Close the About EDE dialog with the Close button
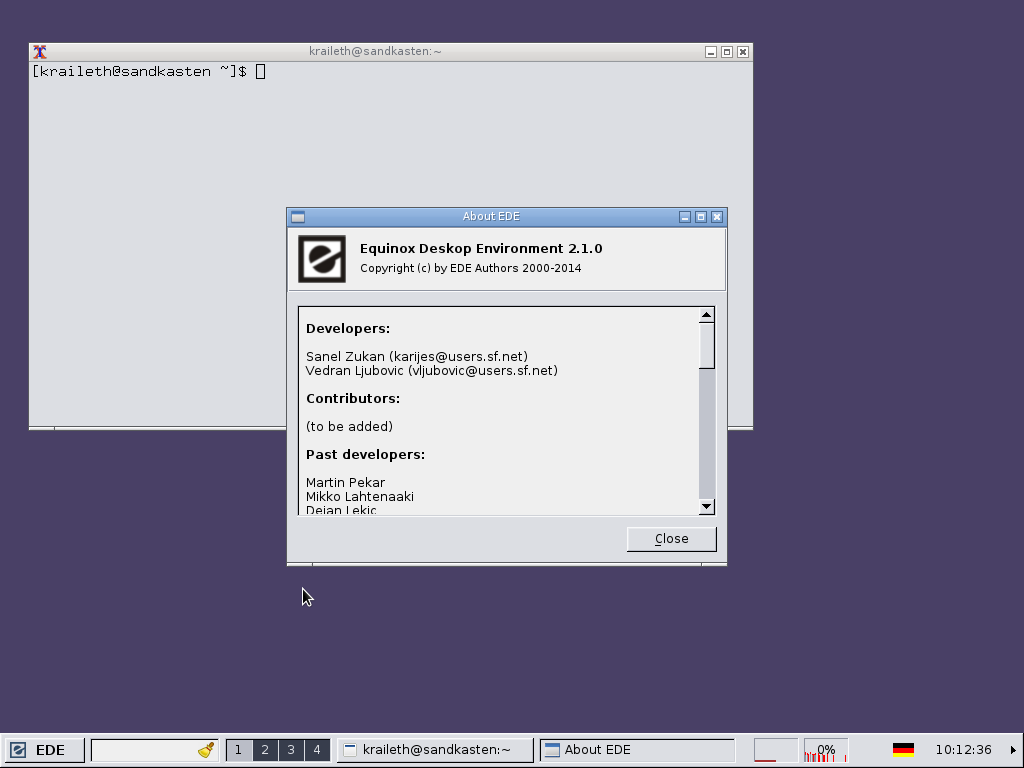Viewport: 1024px width, 768px height. [671, 538]
